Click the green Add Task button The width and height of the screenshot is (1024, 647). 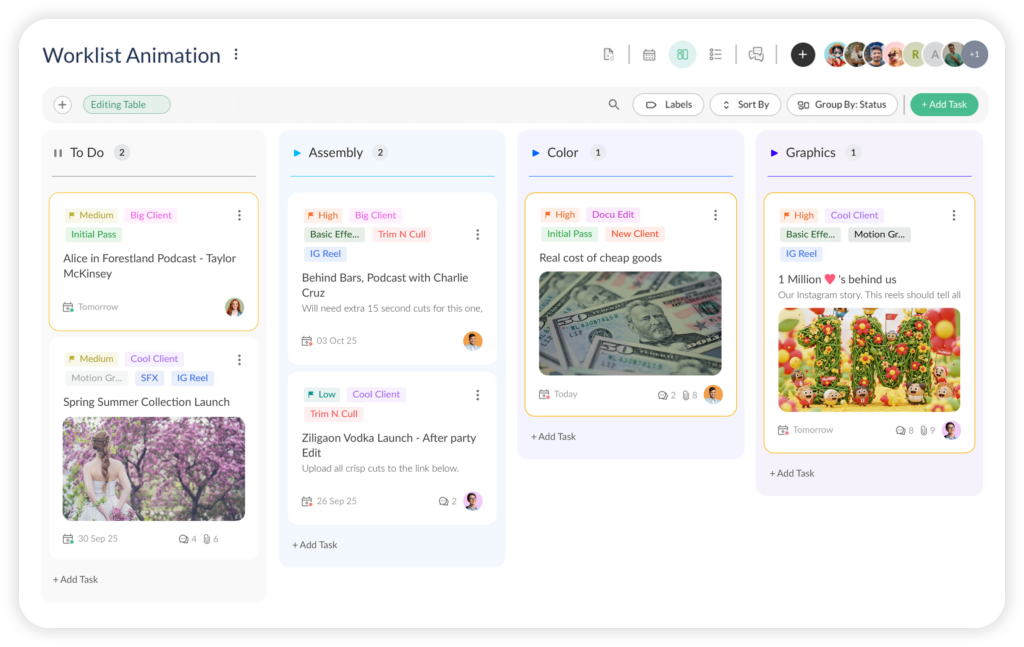pos(943,105)
